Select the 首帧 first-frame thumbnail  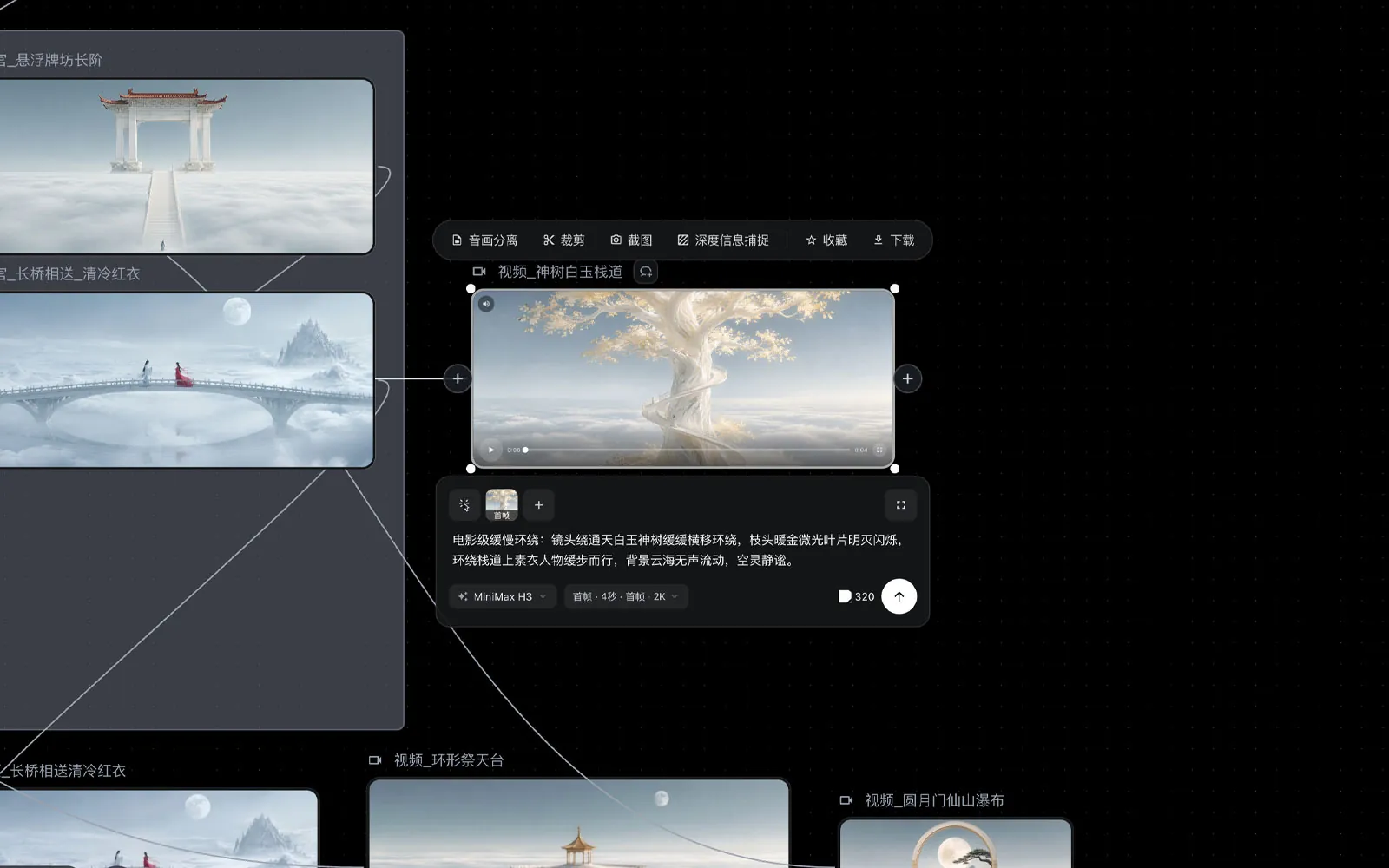coord(502,504)
